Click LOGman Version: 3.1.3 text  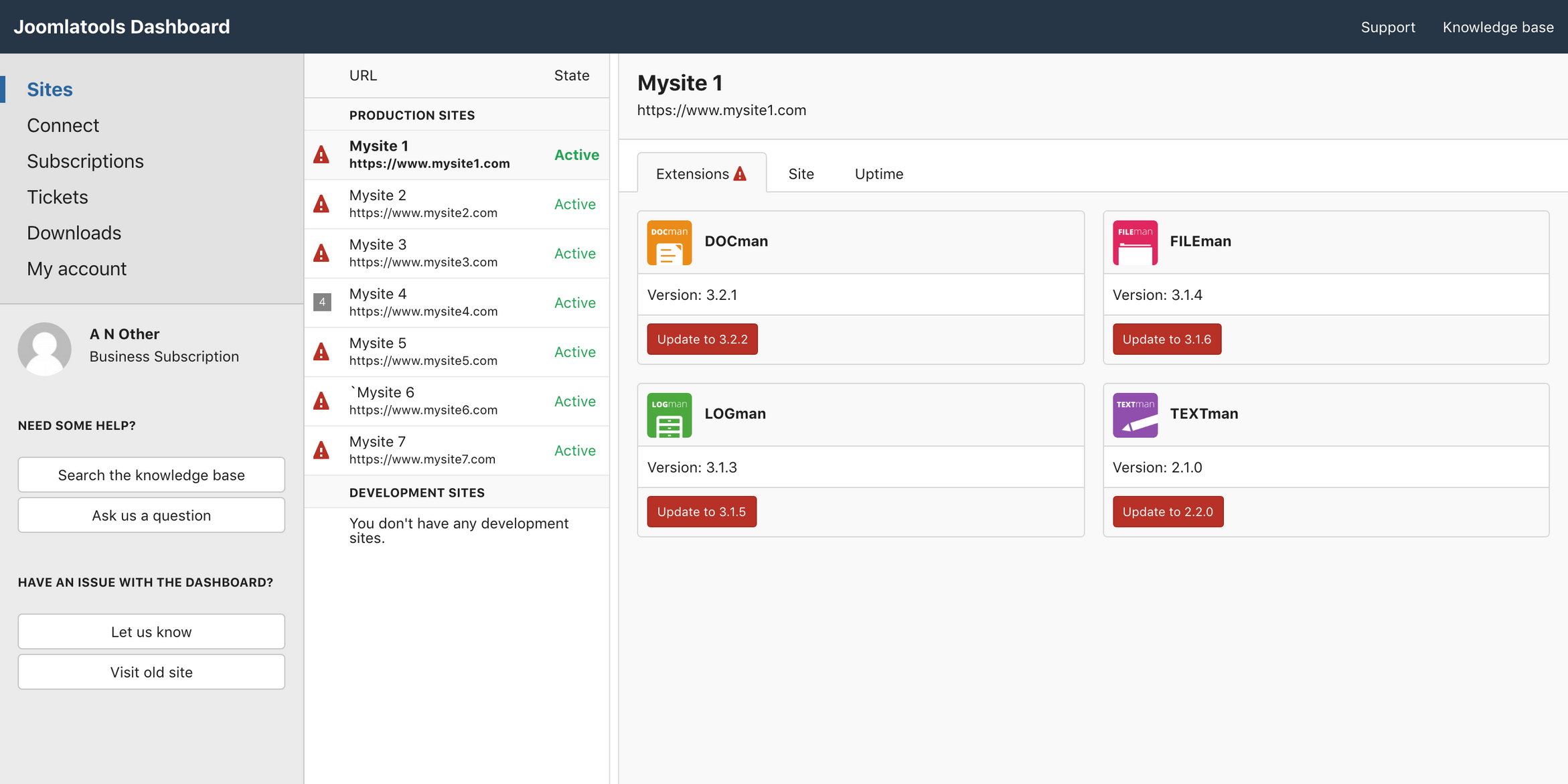click(x=692, y=467)
